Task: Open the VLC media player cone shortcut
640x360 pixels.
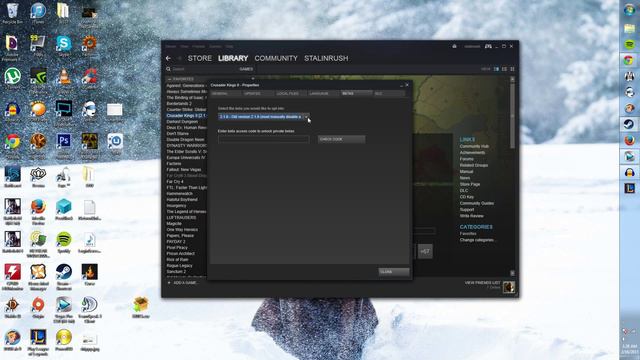Action: (x=64, y=76)
